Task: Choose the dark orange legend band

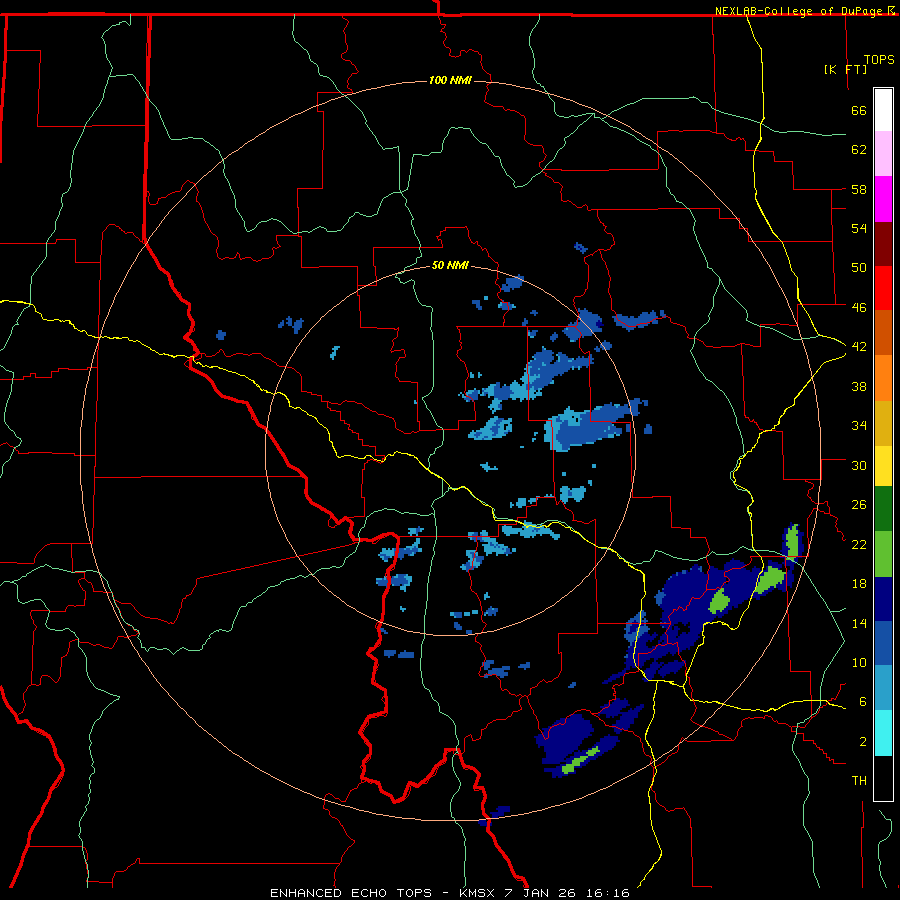Action: [883, 332]
